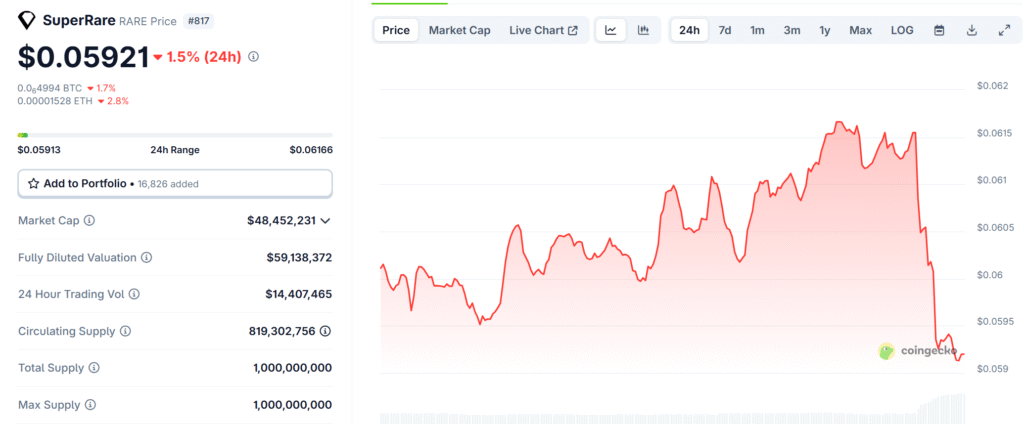Select the Price tab
The height and width of the screenshot is (424, 1024).
point(396,30)
